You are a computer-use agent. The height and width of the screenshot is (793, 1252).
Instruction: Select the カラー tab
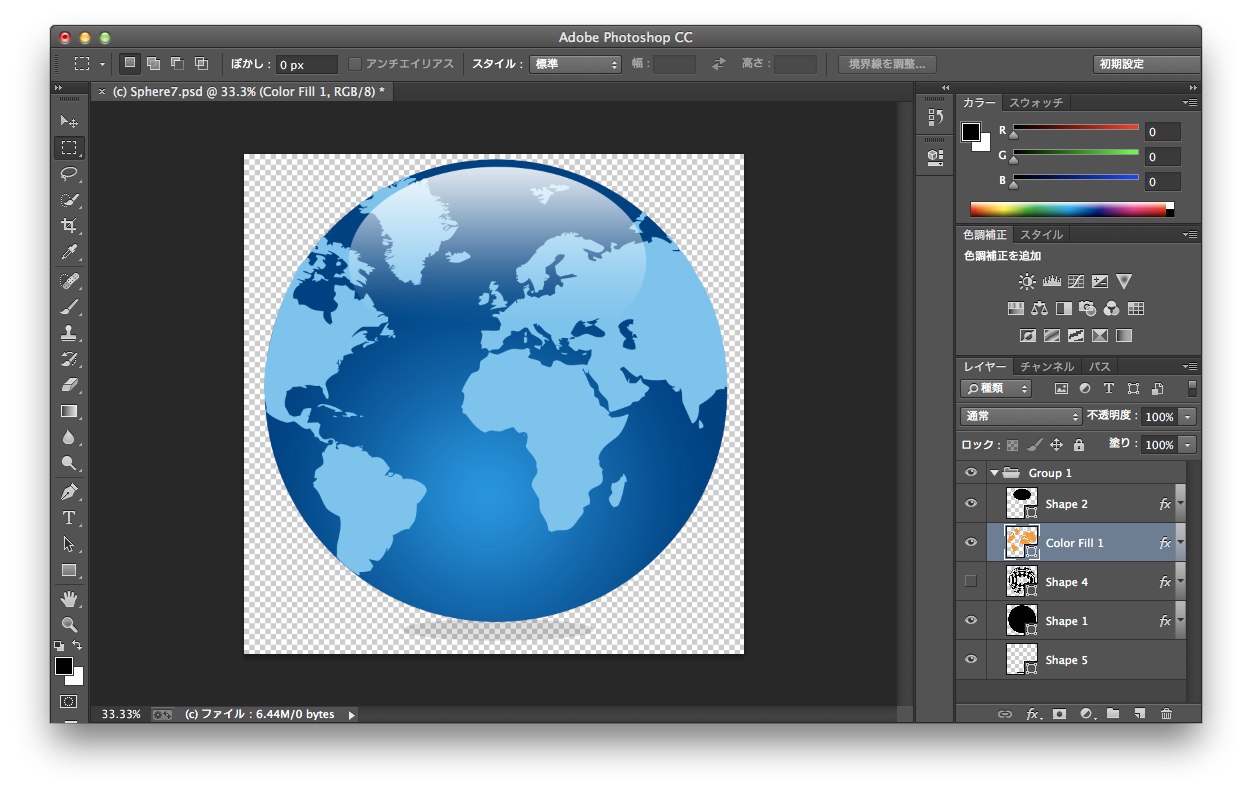point(979,102)
